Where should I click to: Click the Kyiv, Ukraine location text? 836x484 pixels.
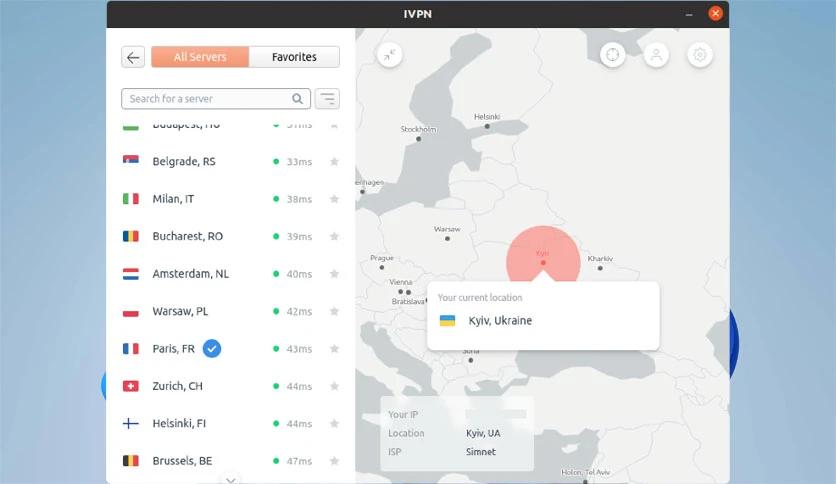500,320
